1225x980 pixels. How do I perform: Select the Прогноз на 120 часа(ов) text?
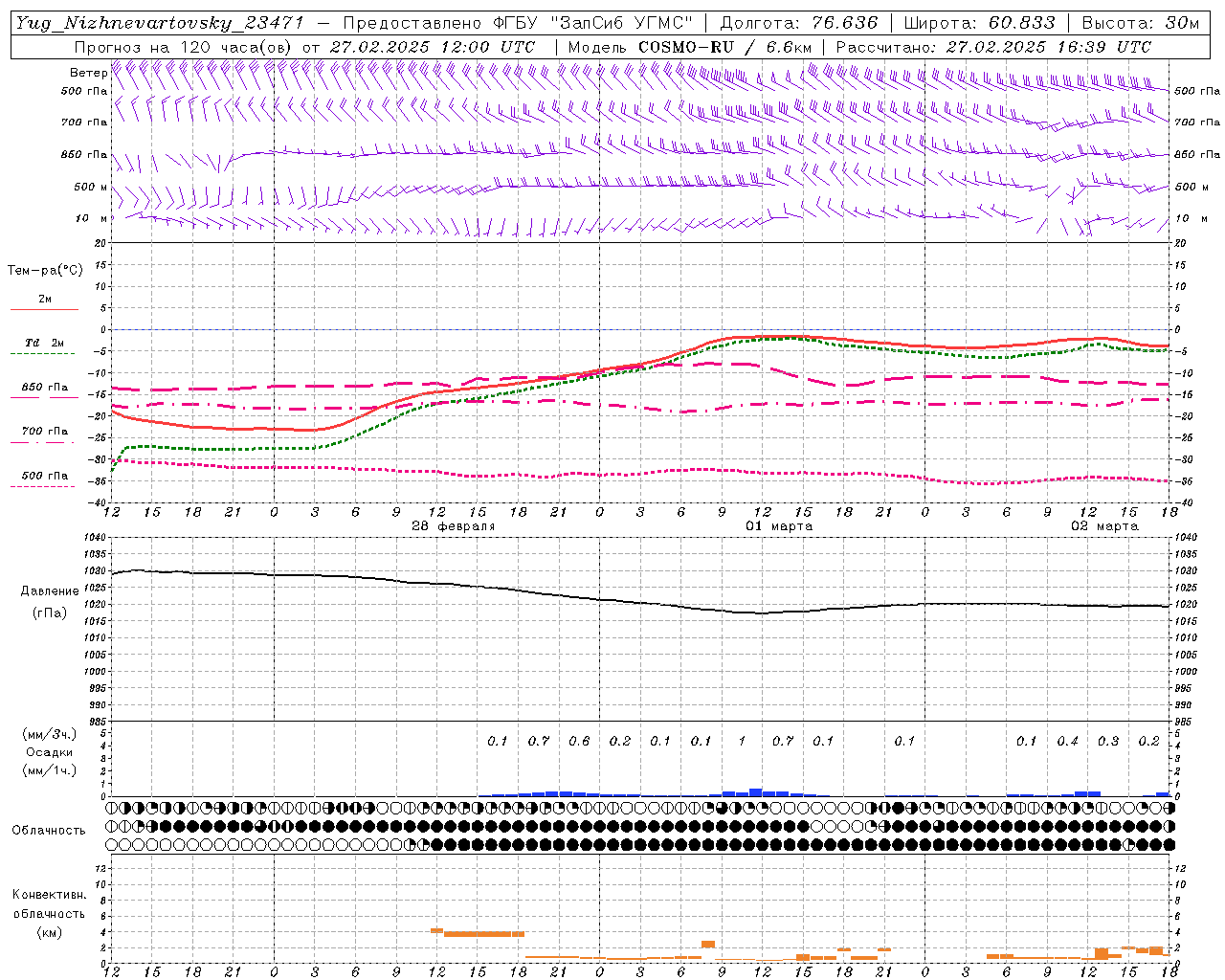[184, 47]
